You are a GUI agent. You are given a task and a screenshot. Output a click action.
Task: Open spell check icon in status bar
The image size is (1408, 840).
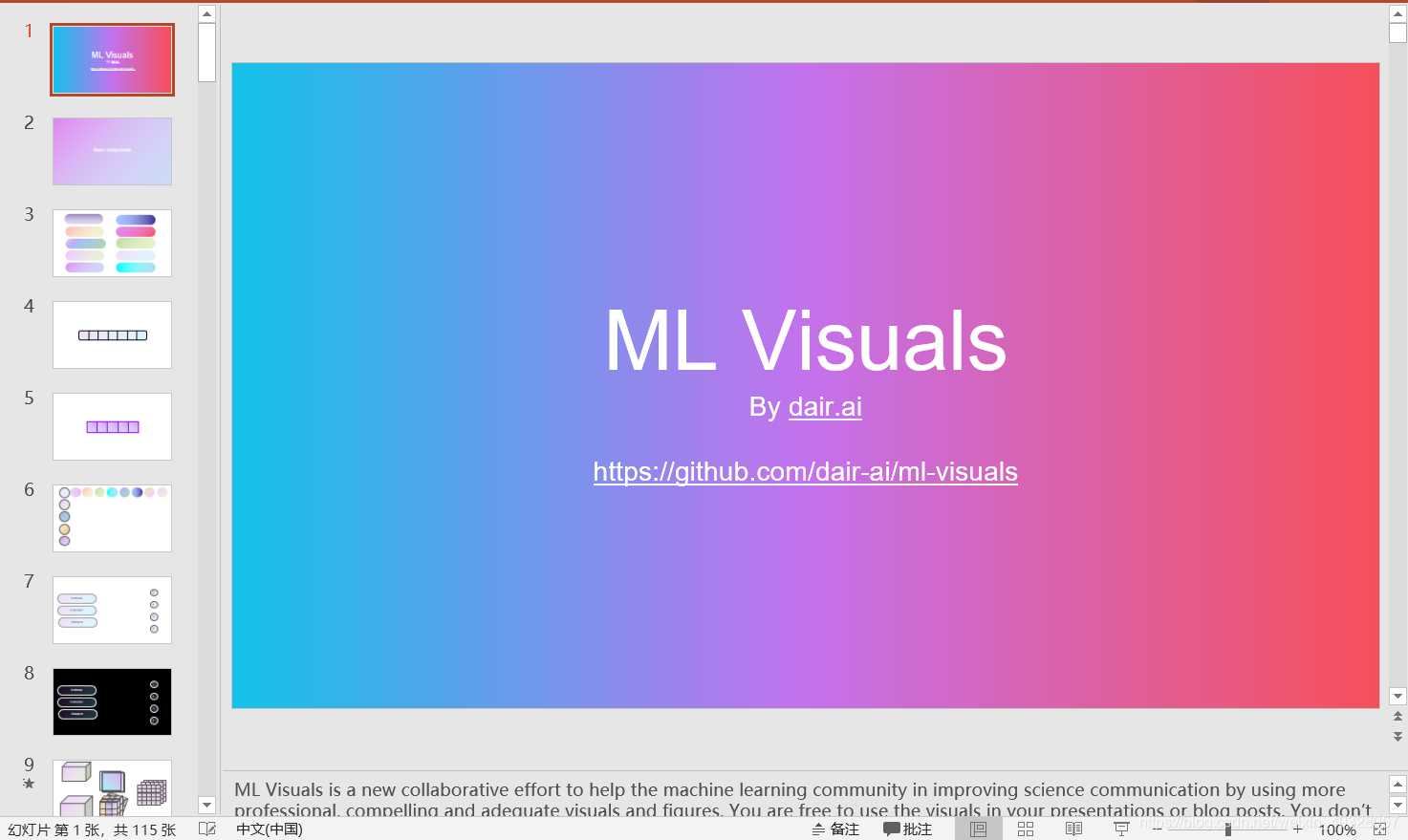click(206, 829)
